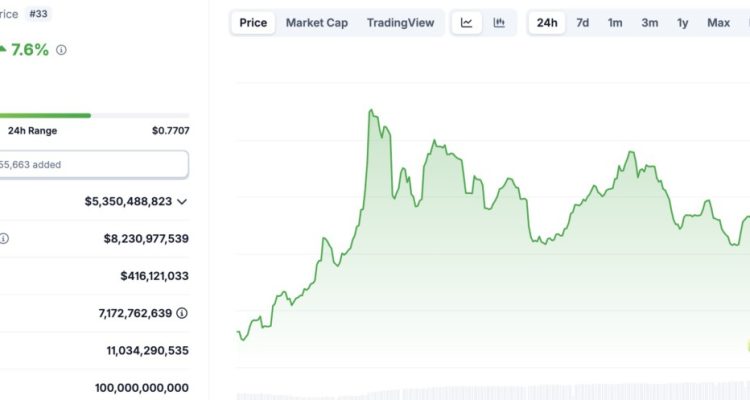Open info icon next to 7.6%
Image resolution: width=750 pixels, height=400 pixels.
61,50
